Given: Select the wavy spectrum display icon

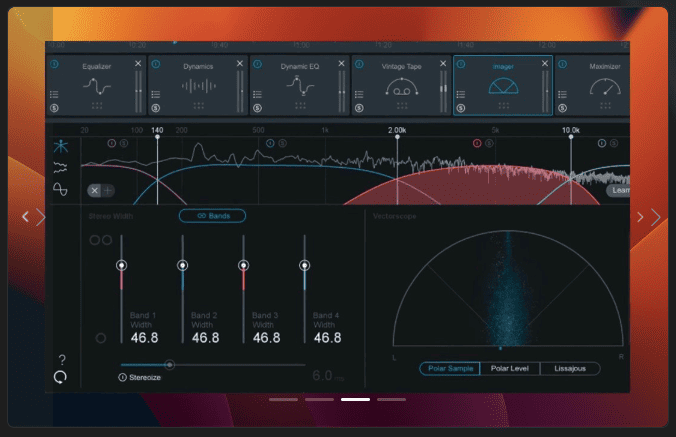Looking at the screenshot, I should click(60, 168).
